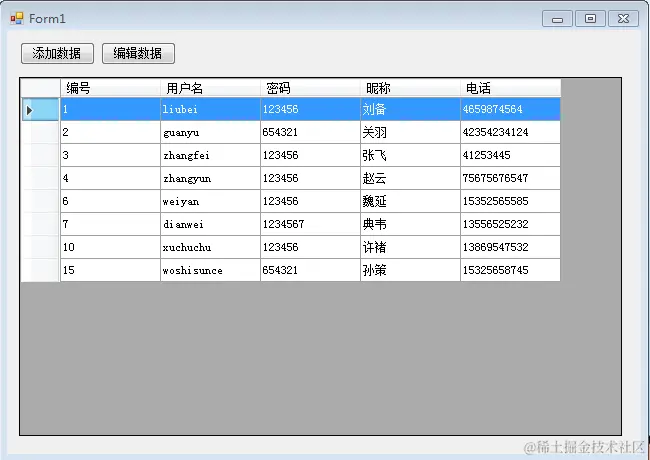Click the 电话 column header
The width and height of the screenshot is (650, 460).
click(x=510, y=88)
